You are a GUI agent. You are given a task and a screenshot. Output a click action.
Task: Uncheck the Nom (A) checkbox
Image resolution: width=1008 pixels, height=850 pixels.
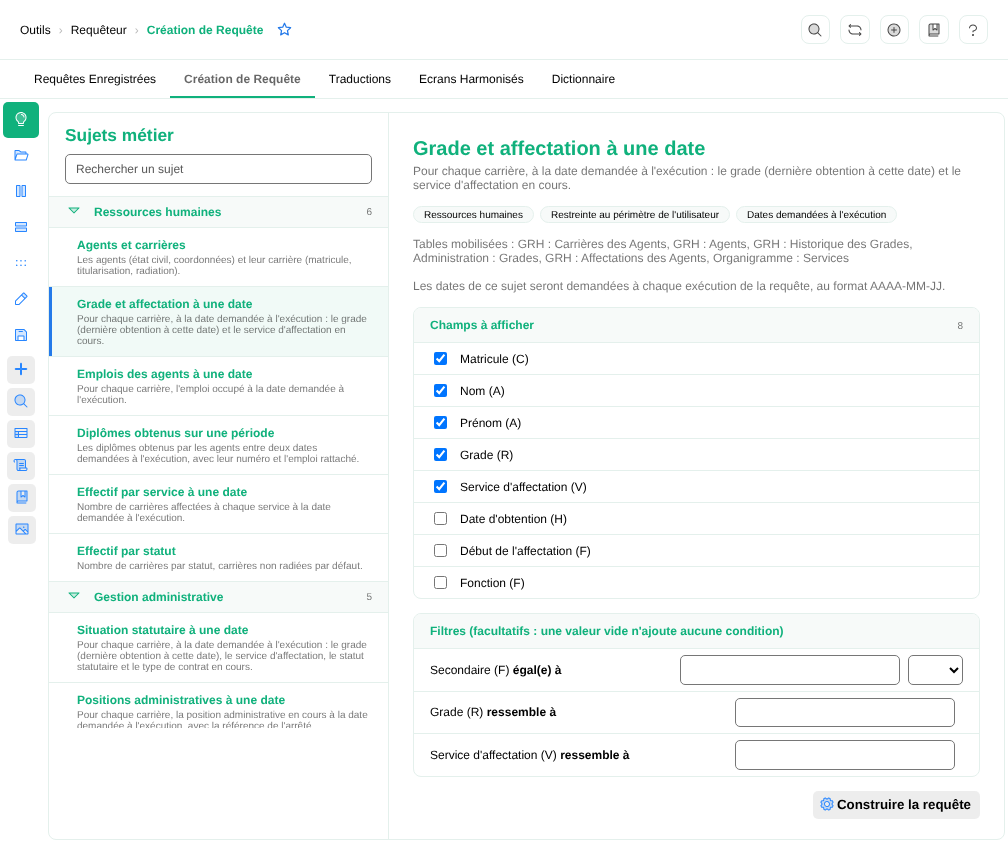tap(440, 390)
